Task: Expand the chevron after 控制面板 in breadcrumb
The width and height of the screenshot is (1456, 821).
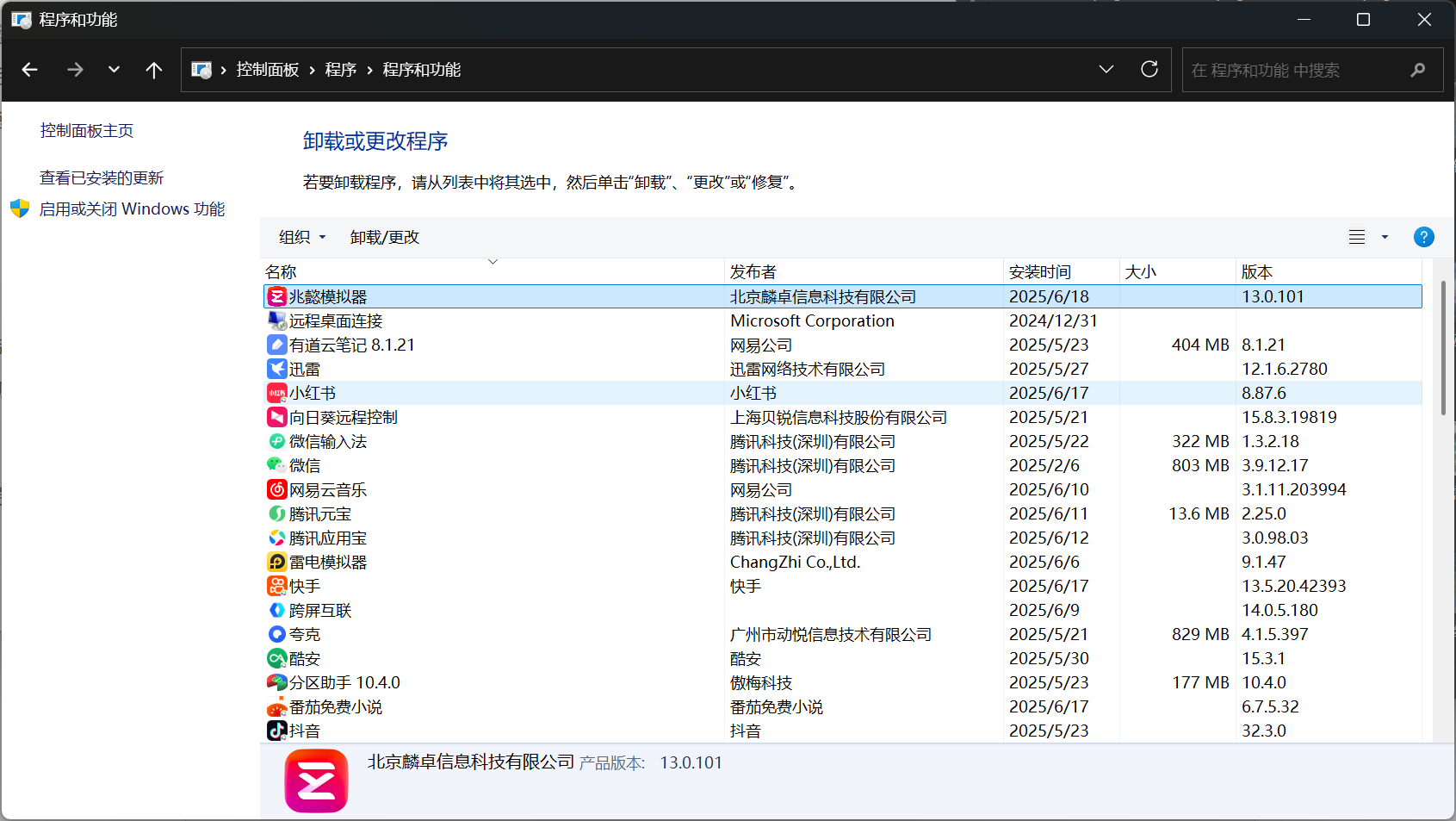Action: [312, 71]
